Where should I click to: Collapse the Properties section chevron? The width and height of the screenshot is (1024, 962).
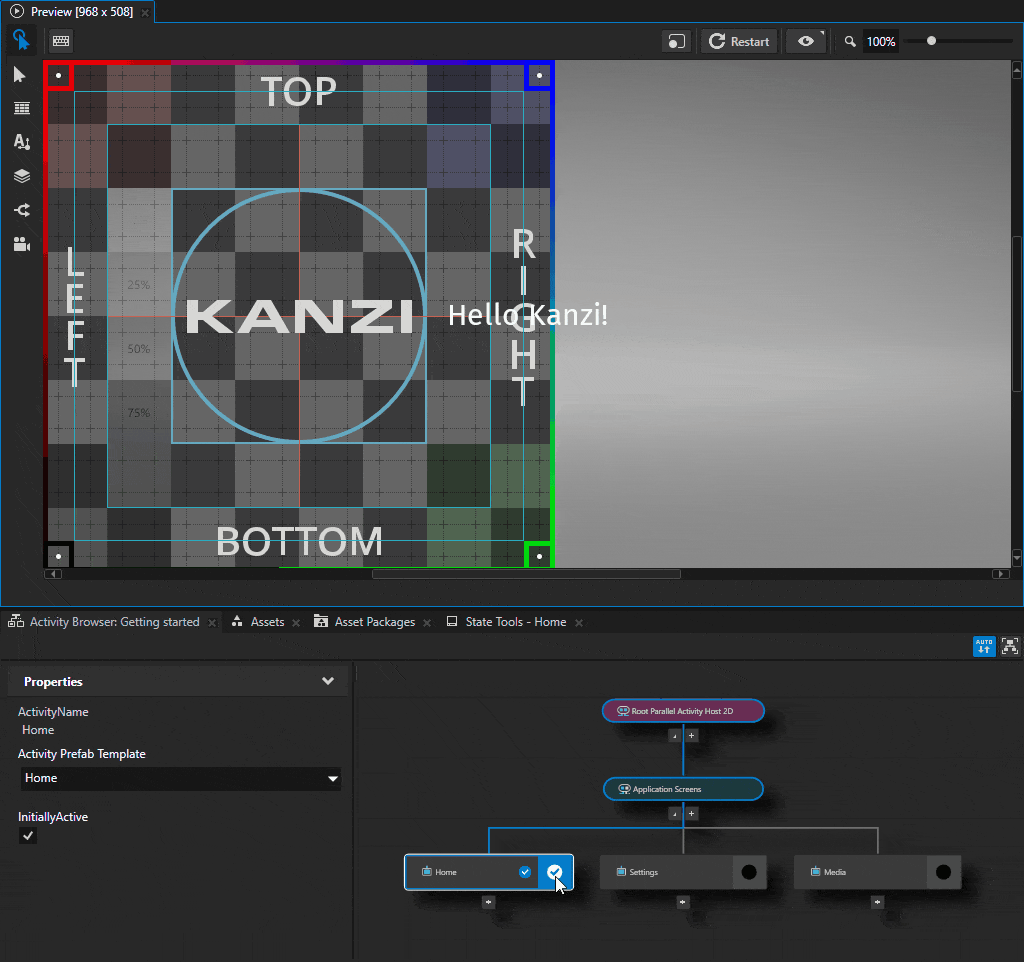pos(327,681)
